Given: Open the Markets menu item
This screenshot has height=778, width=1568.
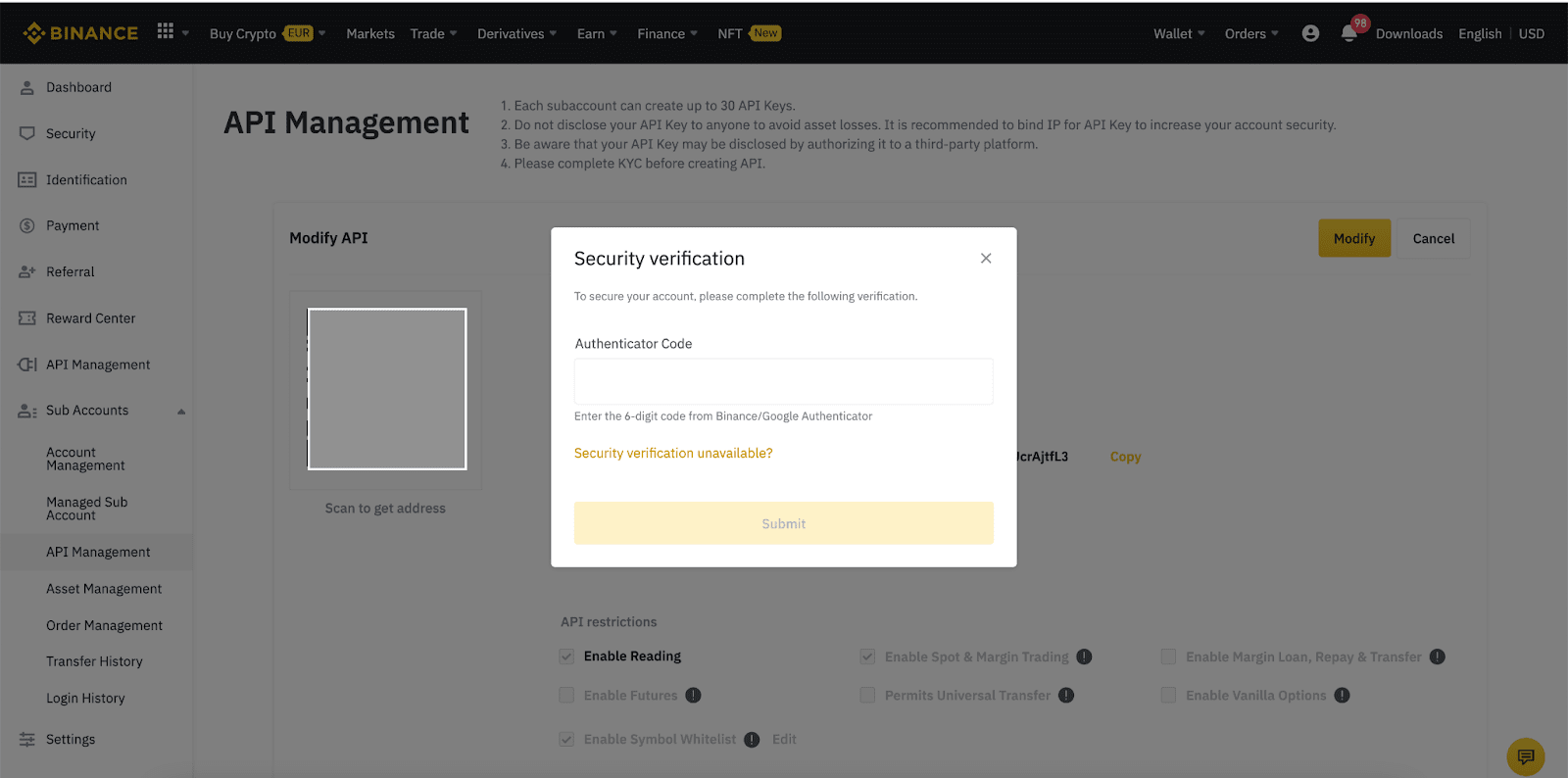Looking at the screenshot, I should point(370,33).
